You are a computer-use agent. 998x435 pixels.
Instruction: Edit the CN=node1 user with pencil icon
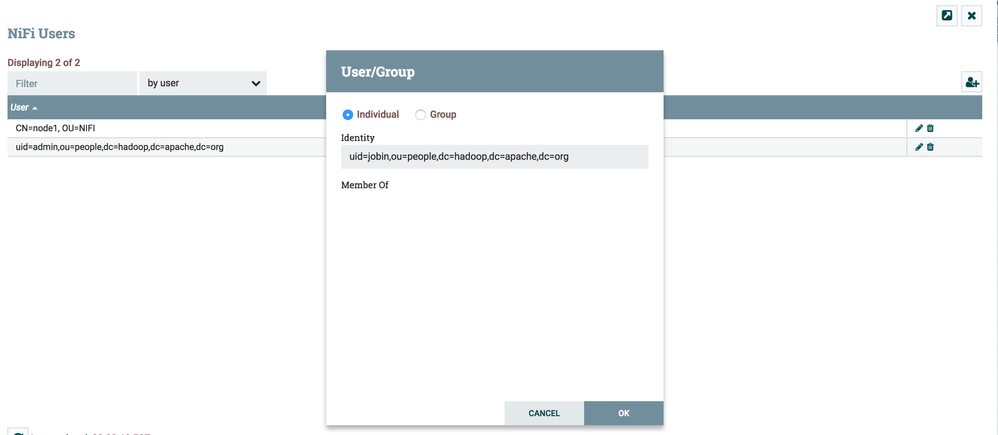click(x=918, y=129)
